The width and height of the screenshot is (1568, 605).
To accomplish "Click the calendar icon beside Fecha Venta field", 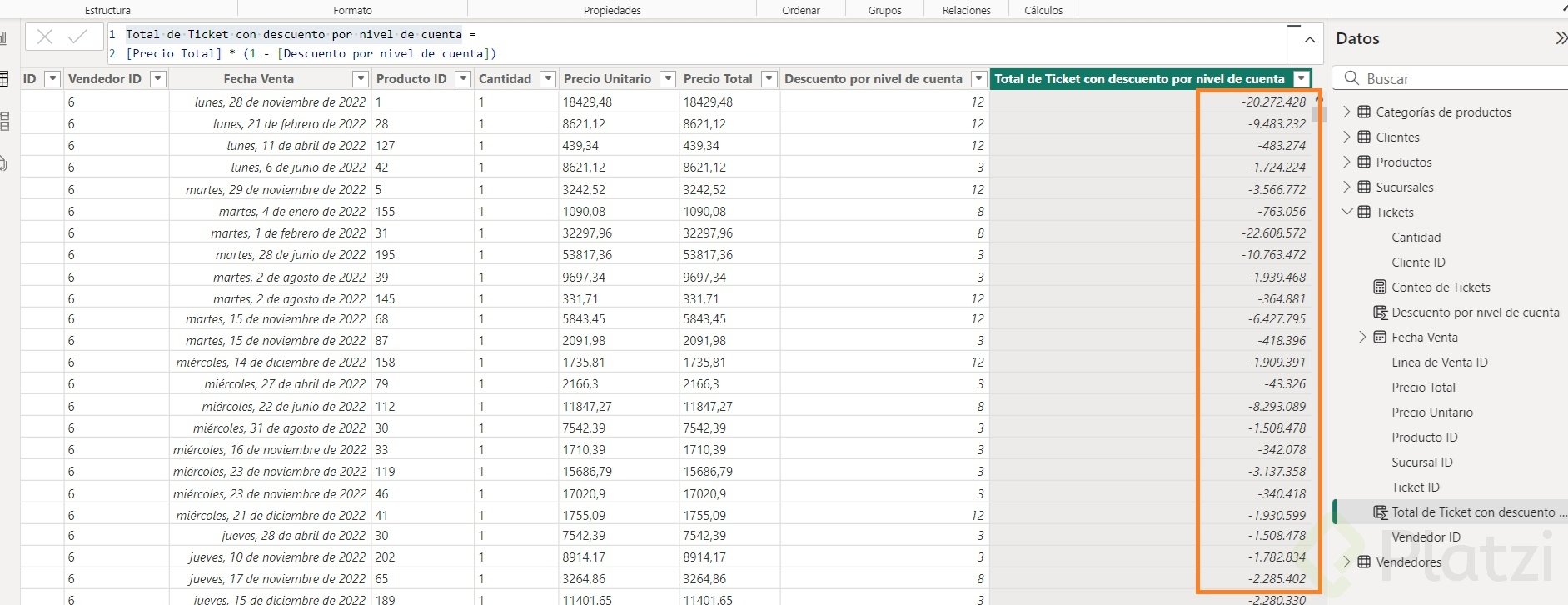I will [1380, 337].
